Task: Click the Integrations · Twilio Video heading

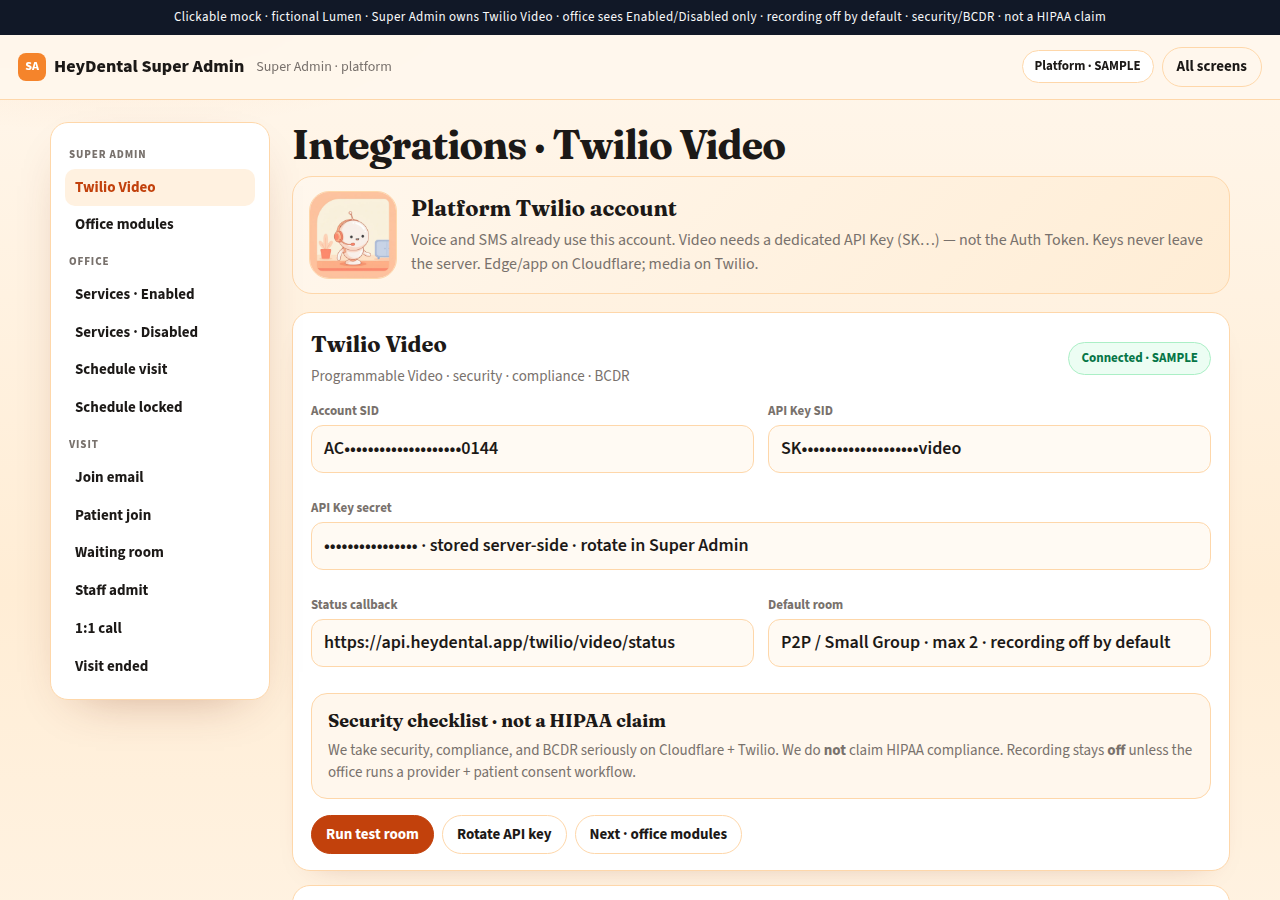Action: tap(539, 145)
